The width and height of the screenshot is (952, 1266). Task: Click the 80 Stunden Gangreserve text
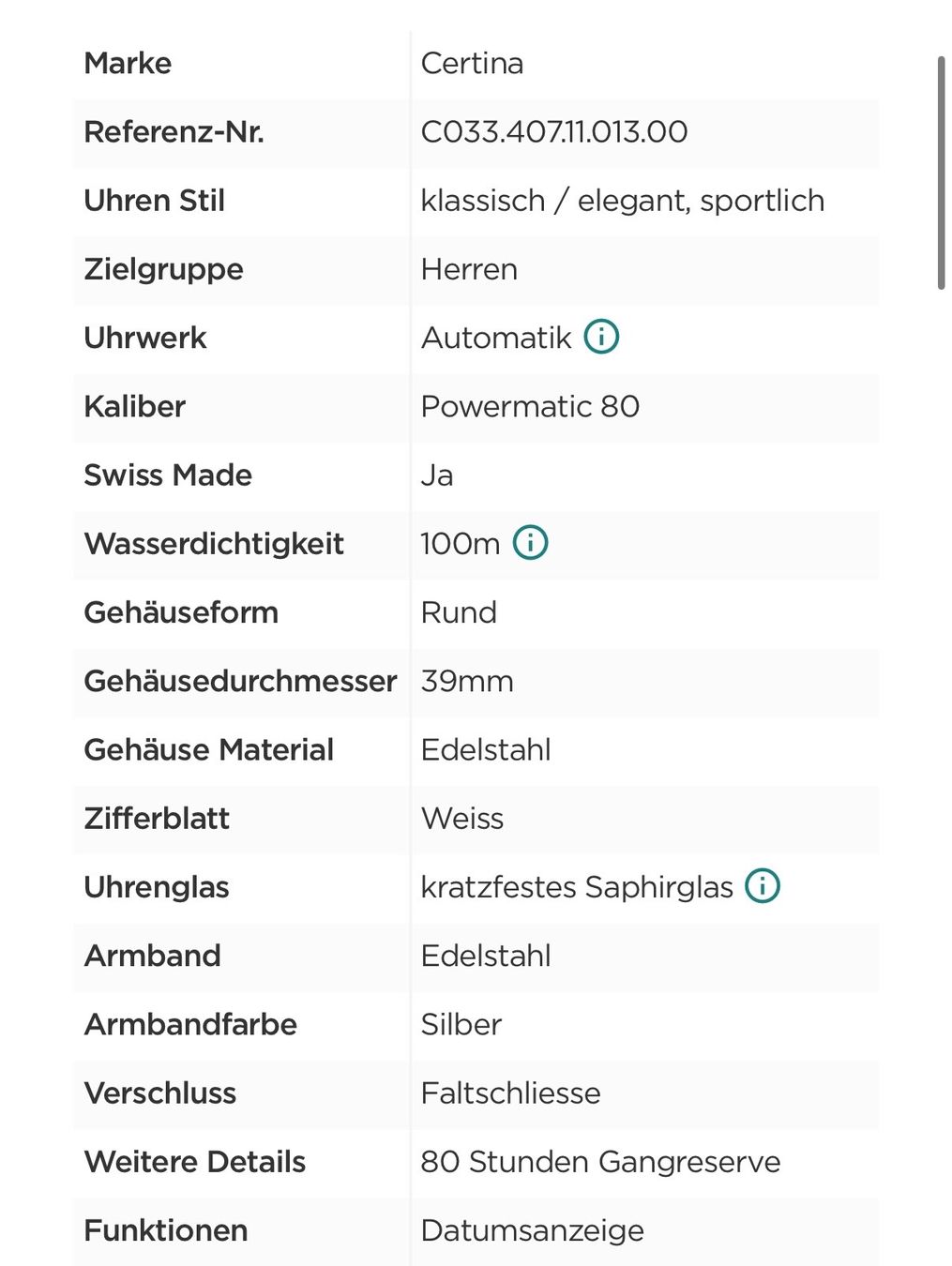coord(600,1162)
